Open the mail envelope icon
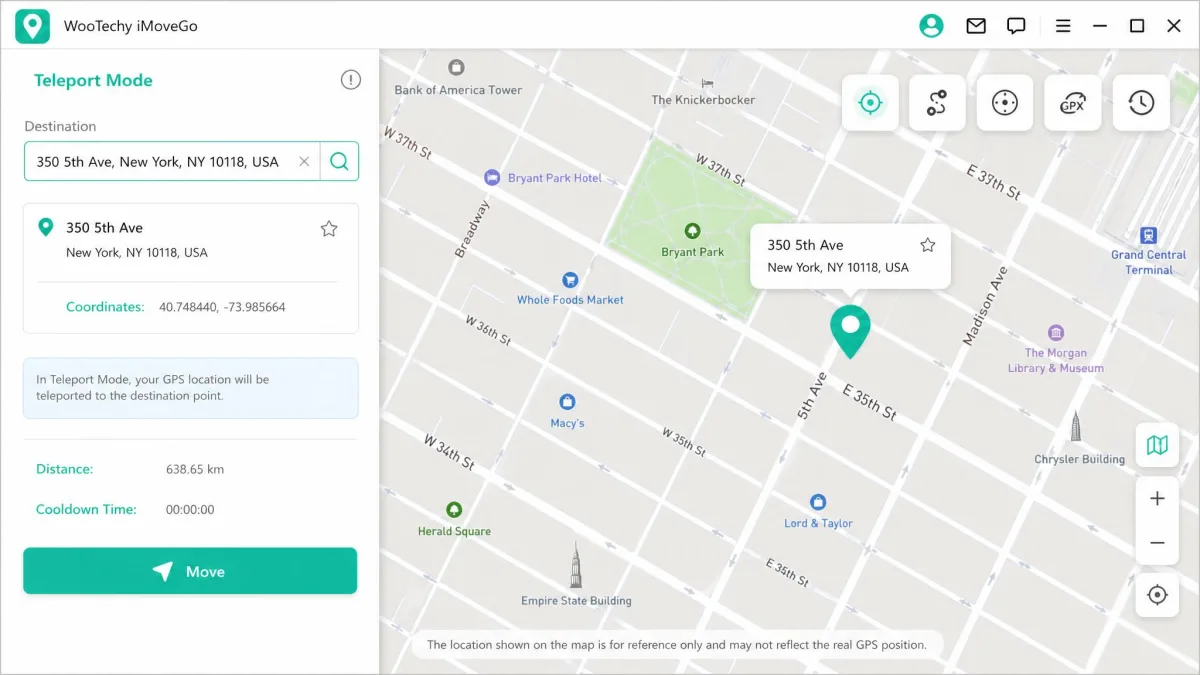The image size is (1200, 675). point(976,26)
